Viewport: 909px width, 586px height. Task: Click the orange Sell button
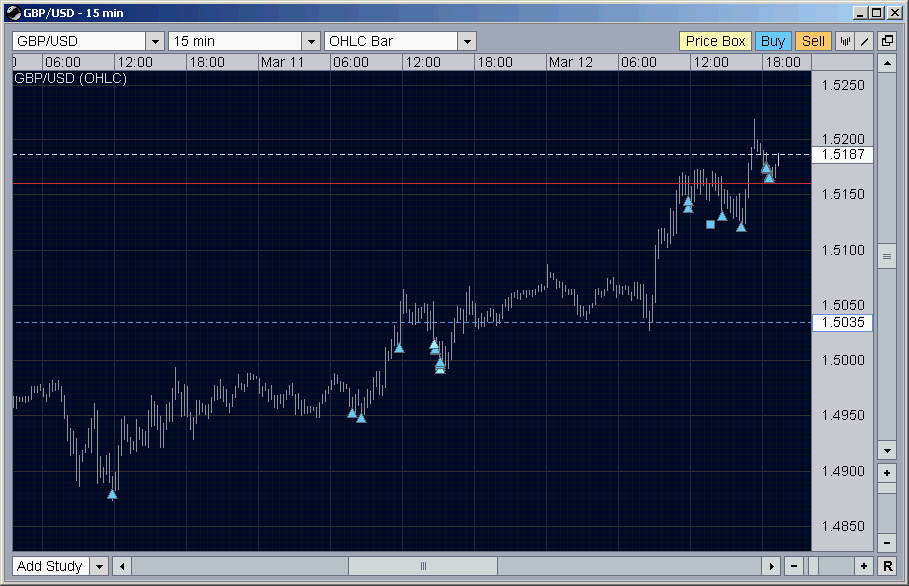point(813,41)
